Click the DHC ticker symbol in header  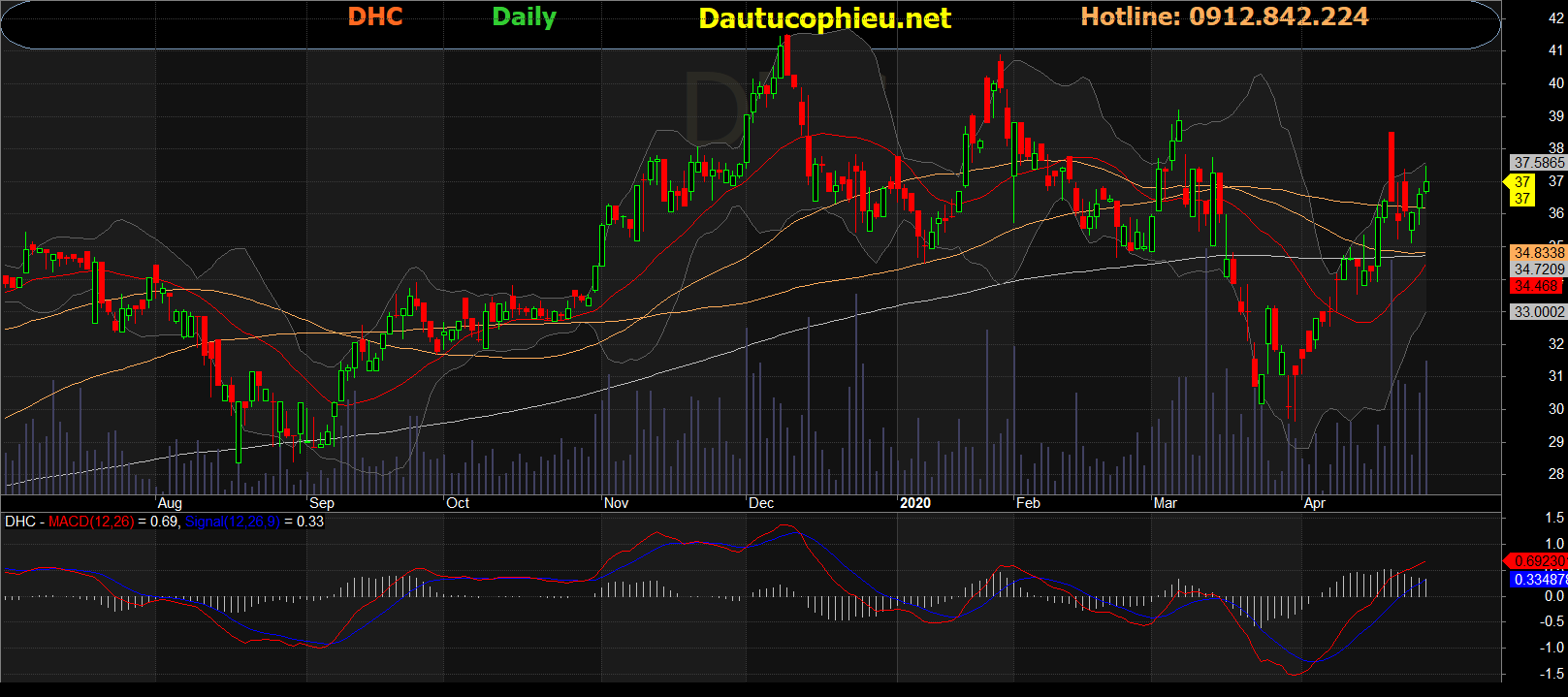click(375, 16)
